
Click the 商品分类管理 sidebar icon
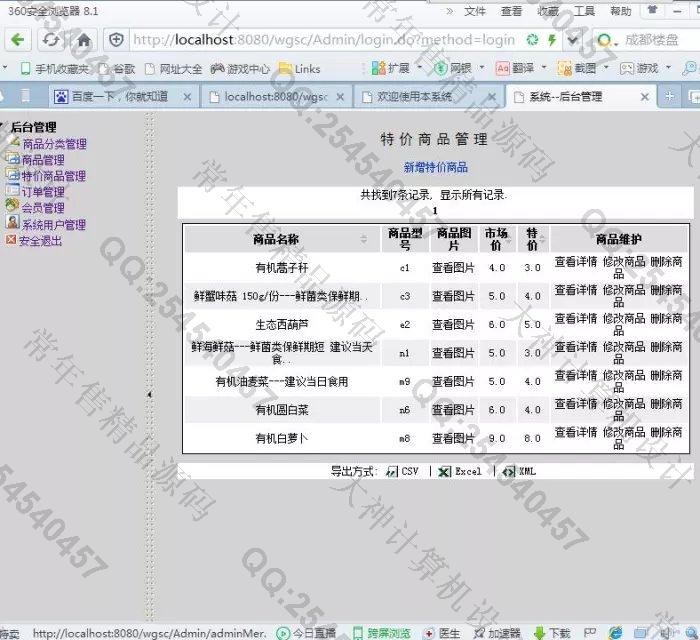pyautogui.click(x=13, y=143)
